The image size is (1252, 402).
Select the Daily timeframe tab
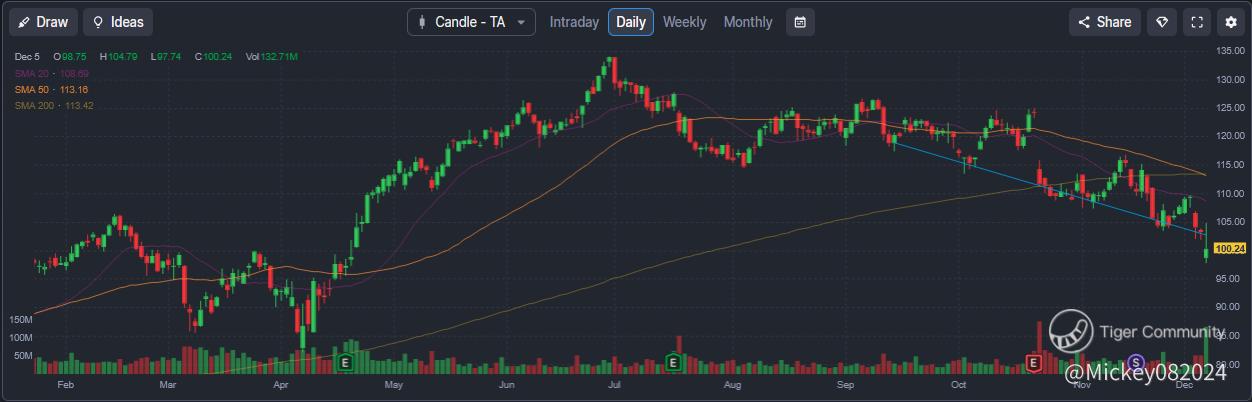pos(631,22)
